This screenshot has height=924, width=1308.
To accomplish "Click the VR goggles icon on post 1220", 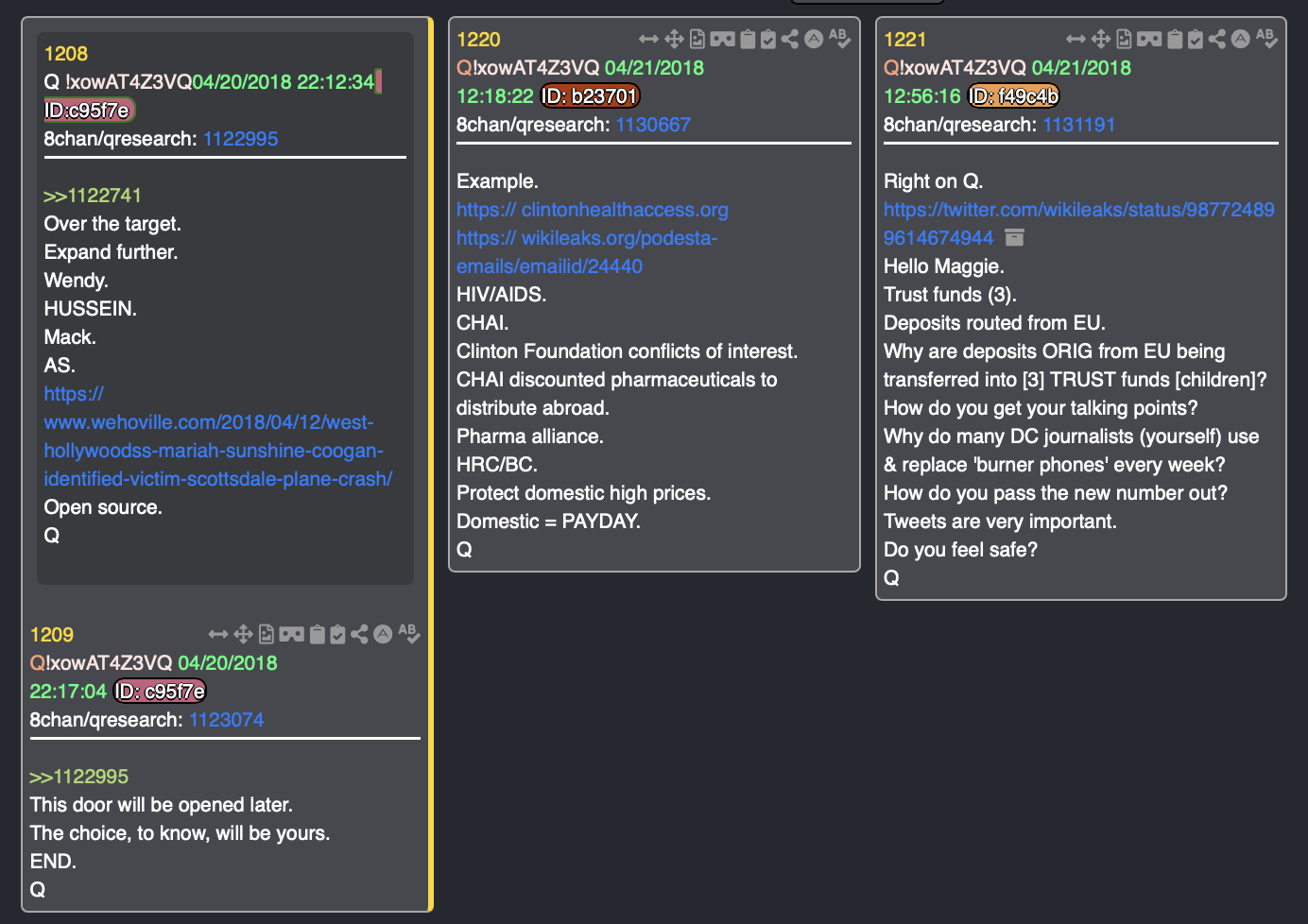I will tap(723, 39).
